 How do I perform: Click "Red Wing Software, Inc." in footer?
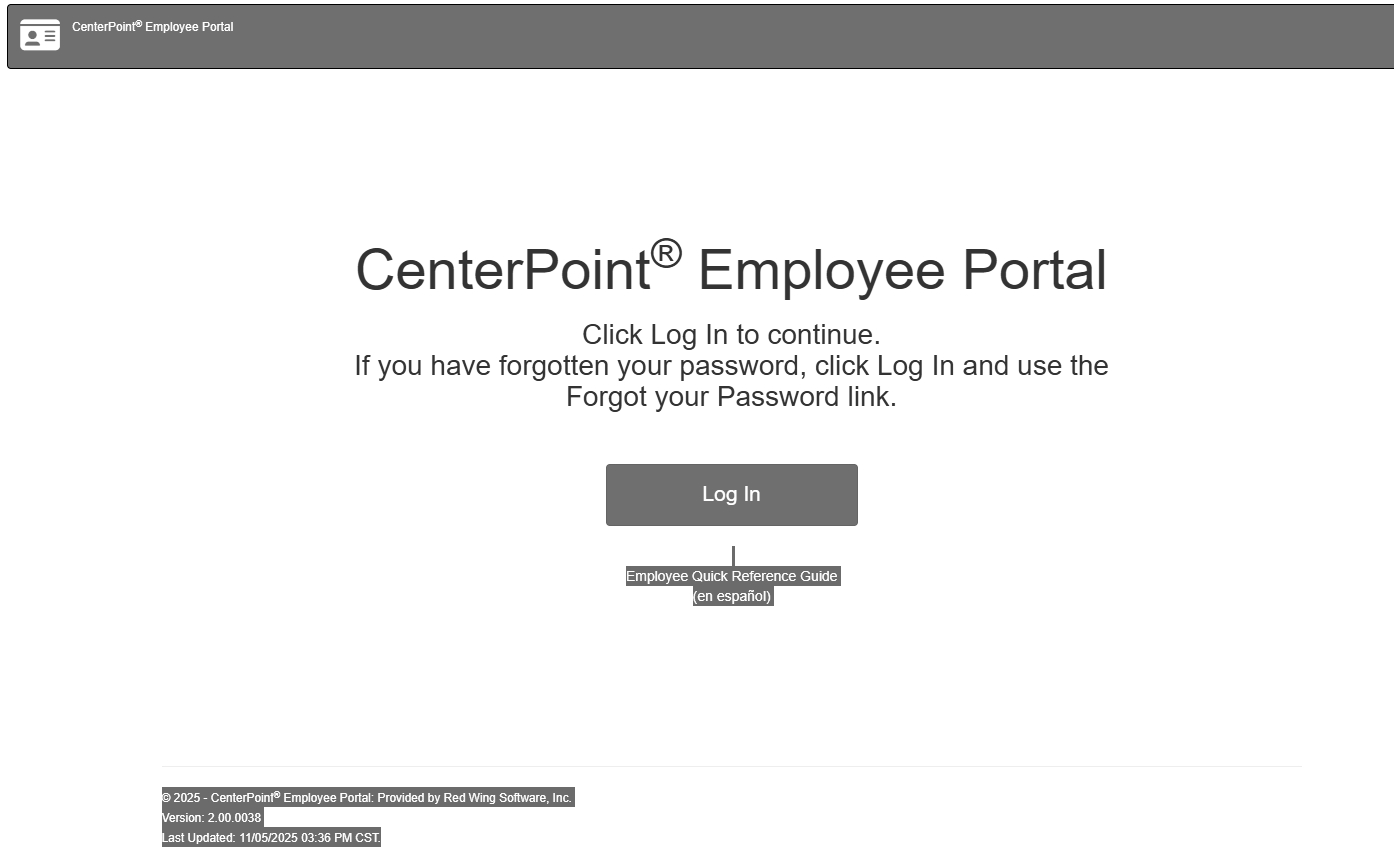[507, 798]
